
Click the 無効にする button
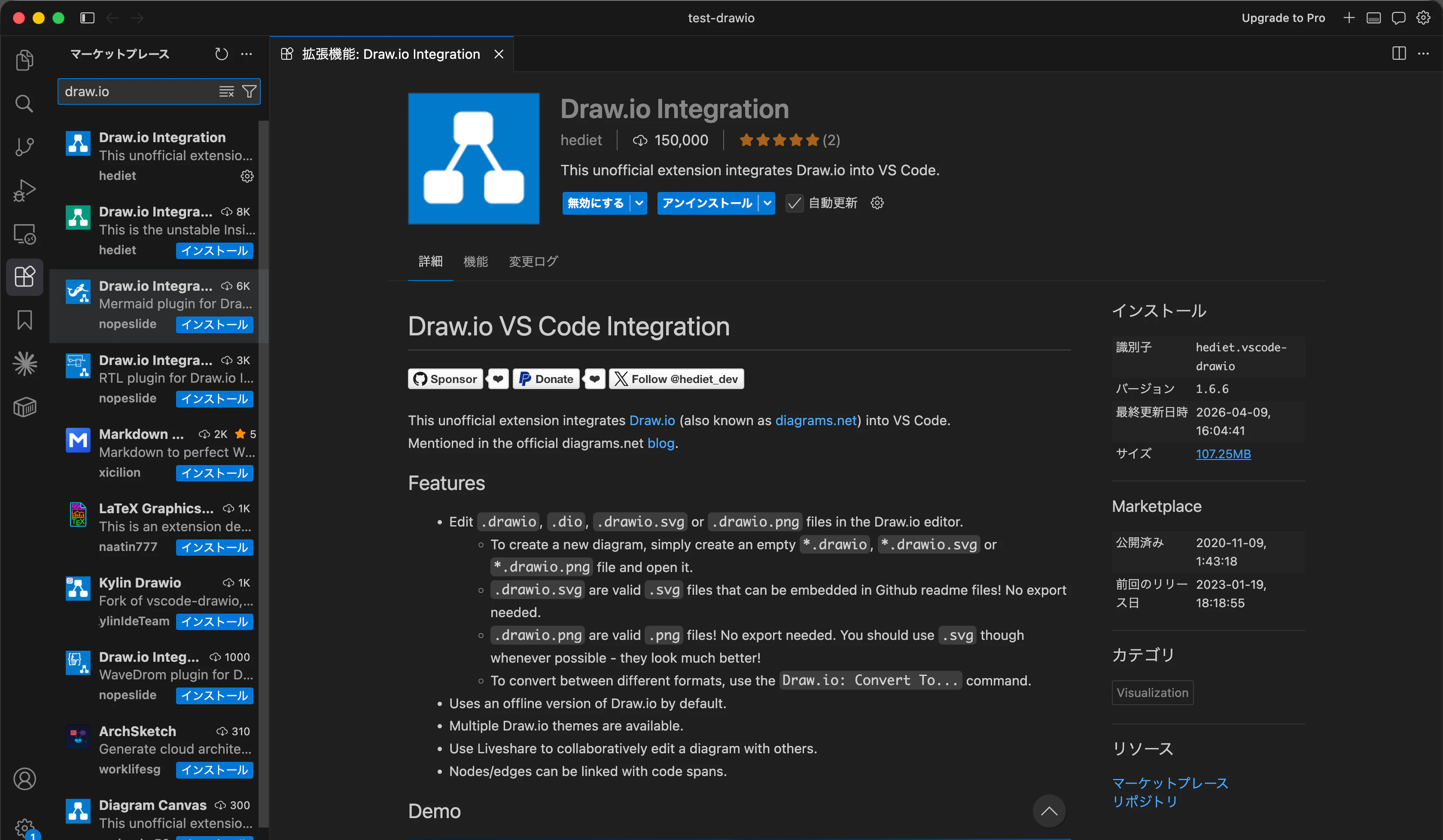coord(596,203)
